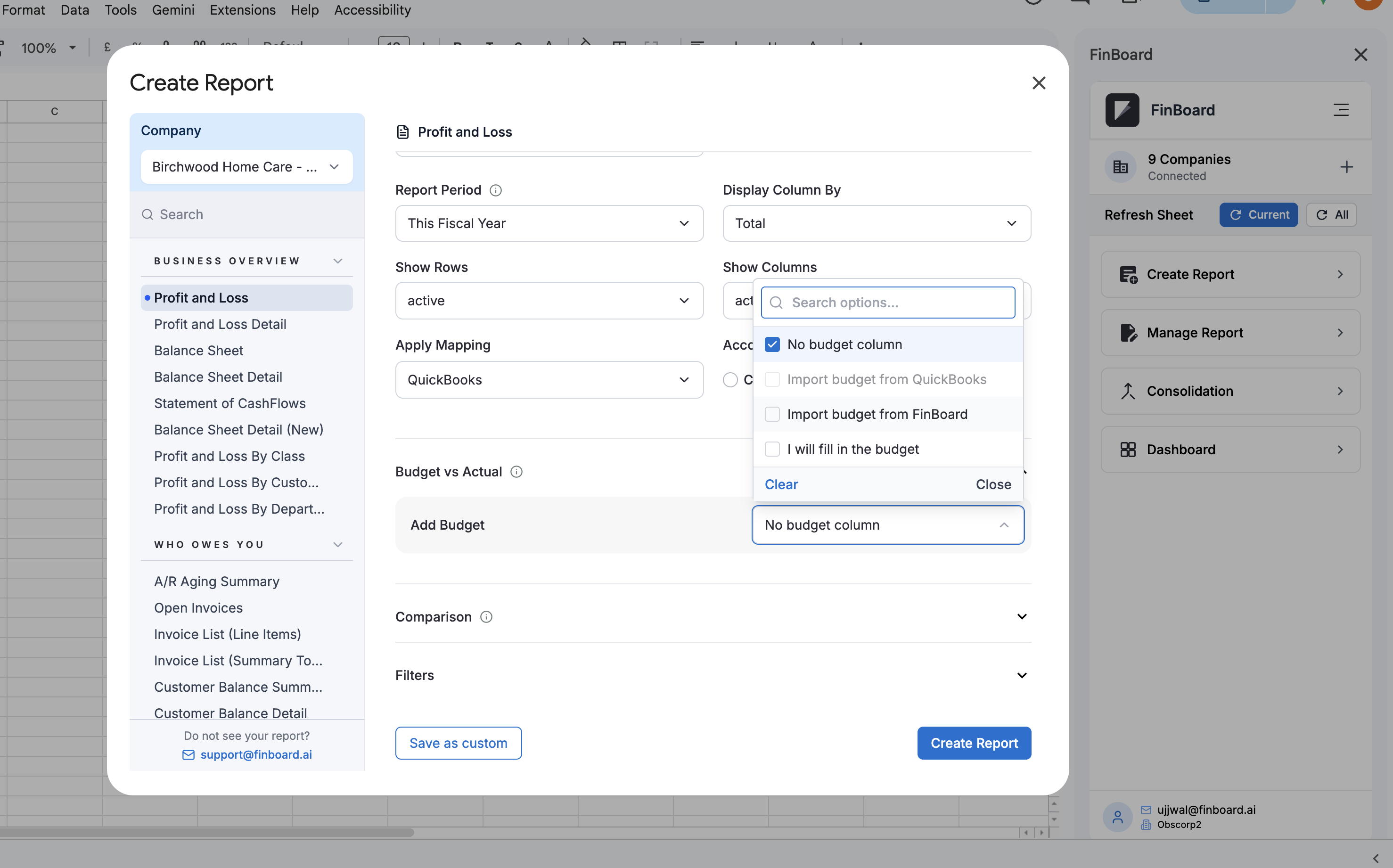The image size is (1393, 868).
Task: Open the FinBoard hamburger menu icon
Action: pyautogui.click(x=1341, y=110)
